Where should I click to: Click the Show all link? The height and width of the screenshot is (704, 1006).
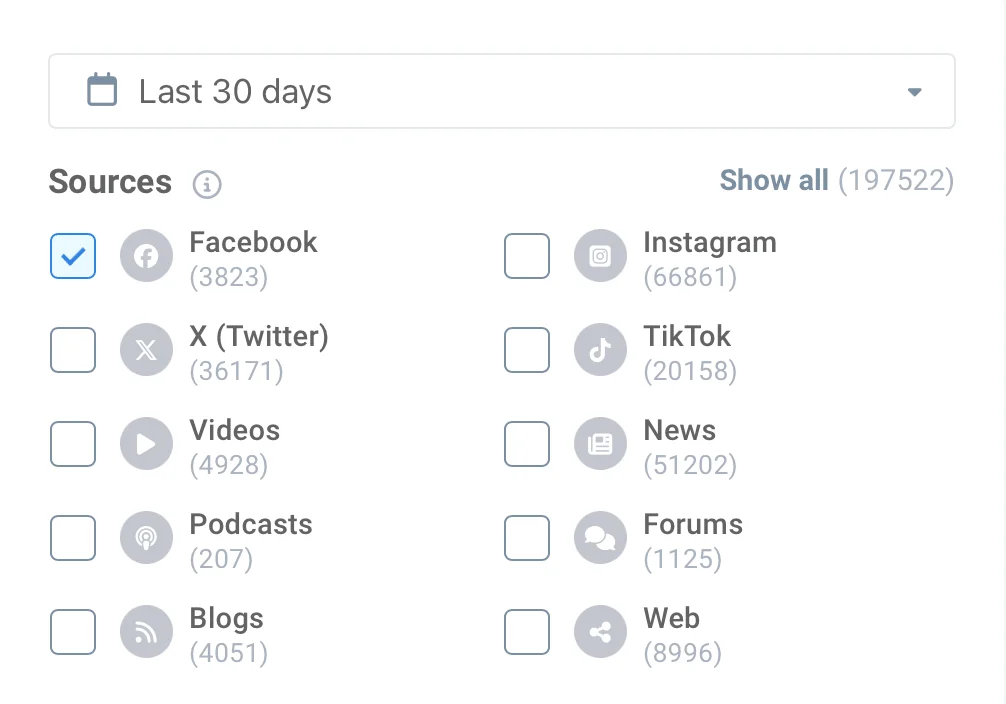click(x=774, y=181)
